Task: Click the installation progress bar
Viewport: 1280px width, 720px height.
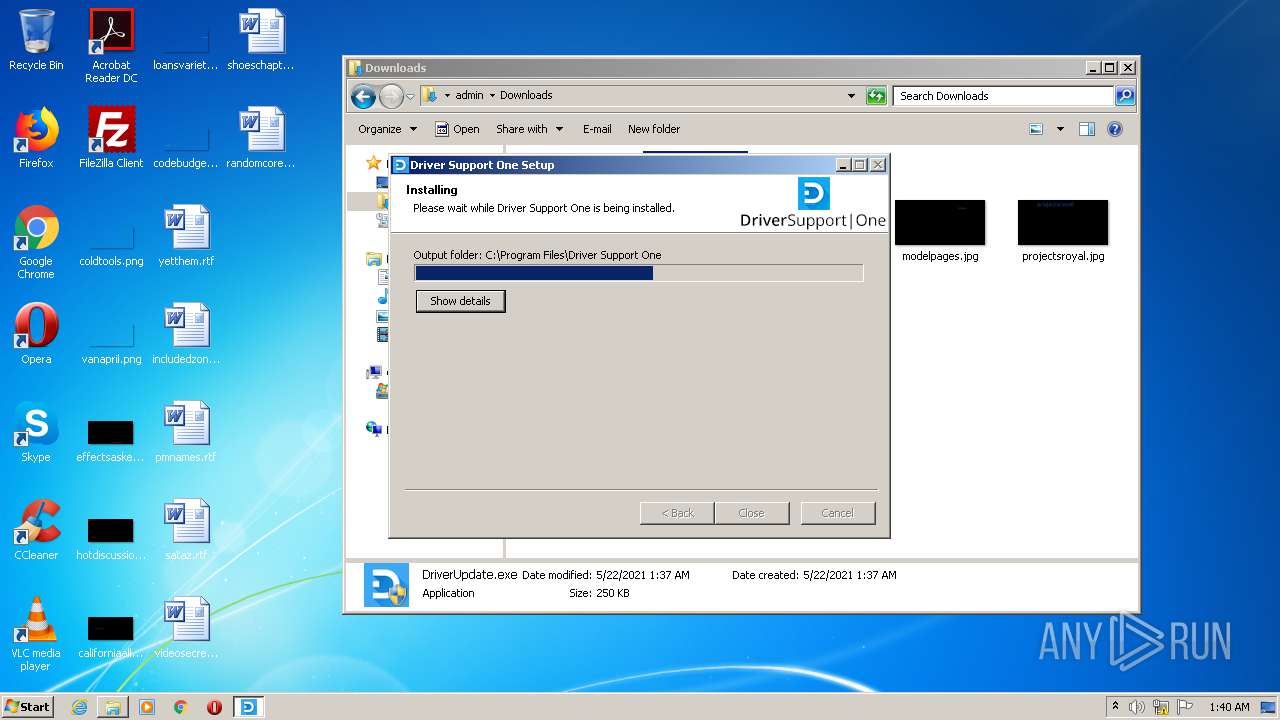Action: 638,273
